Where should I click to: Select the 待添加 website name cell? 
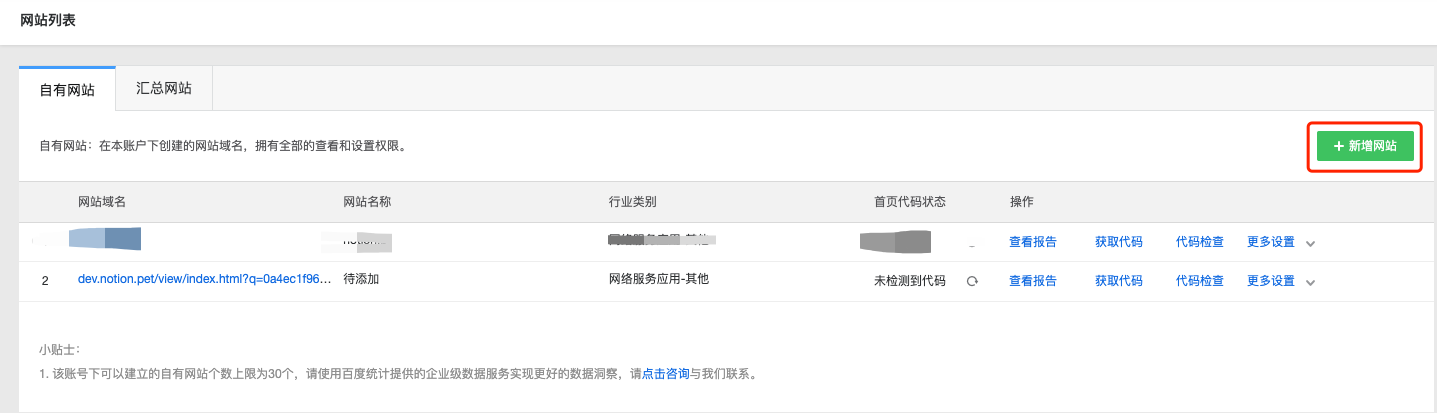(x=361, y=280)
